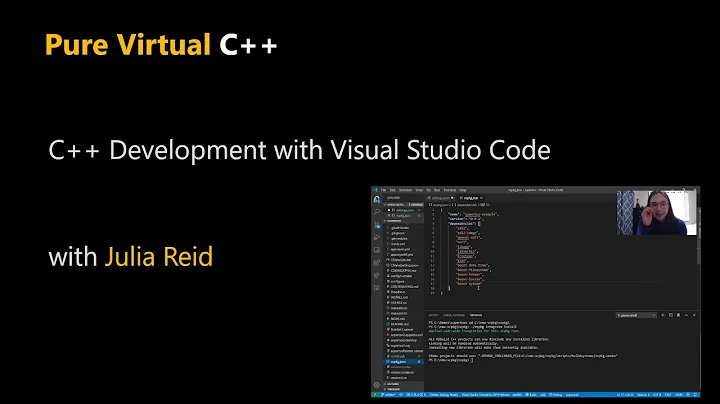This screenshot has height=404, width=720.
Task: Click the UTF-8 encoding in the status bar
Action: pos(657,395)
